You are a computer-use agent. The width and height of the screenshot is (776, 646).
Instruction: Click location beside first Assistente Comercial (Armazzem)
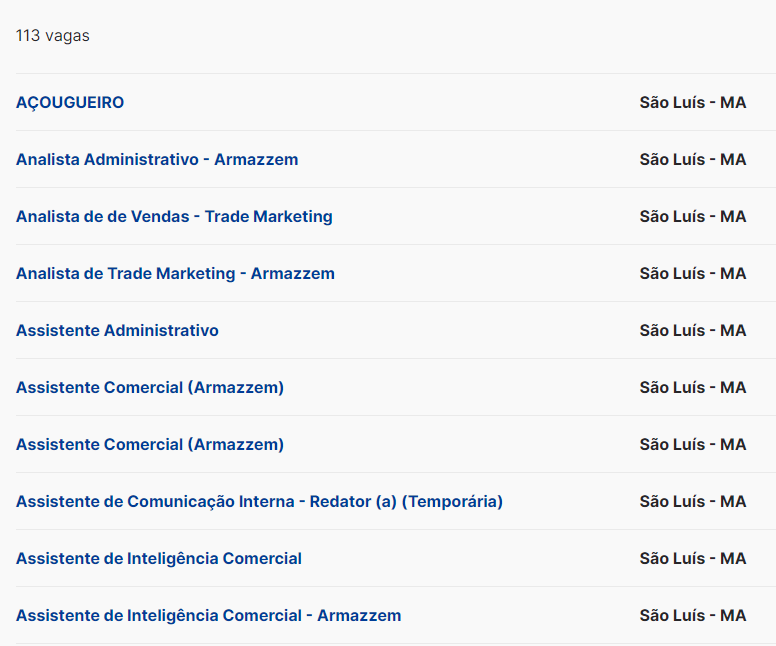(x=693, y=387)
